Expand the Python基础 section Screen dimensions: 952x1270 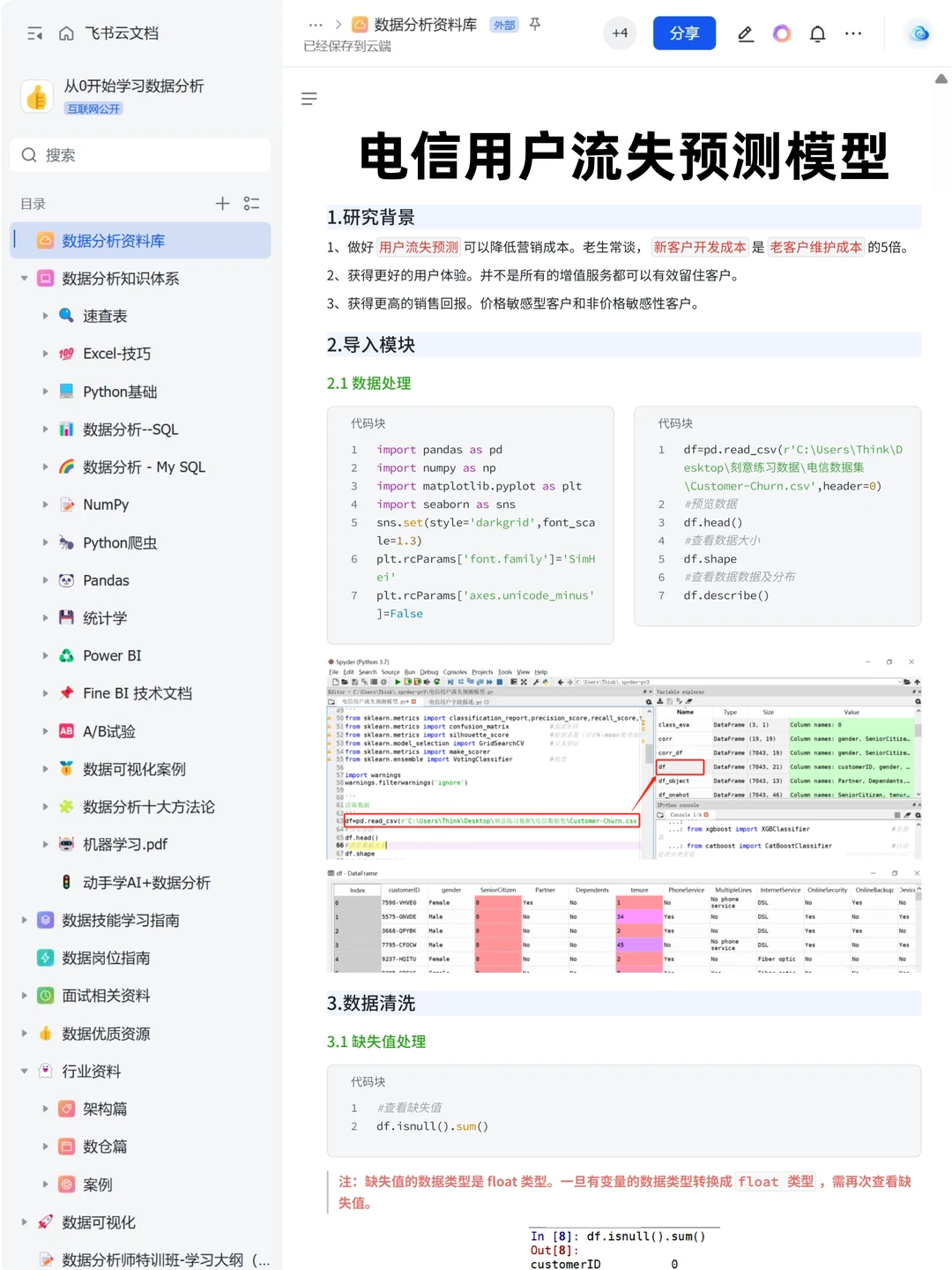click(47, 392)
